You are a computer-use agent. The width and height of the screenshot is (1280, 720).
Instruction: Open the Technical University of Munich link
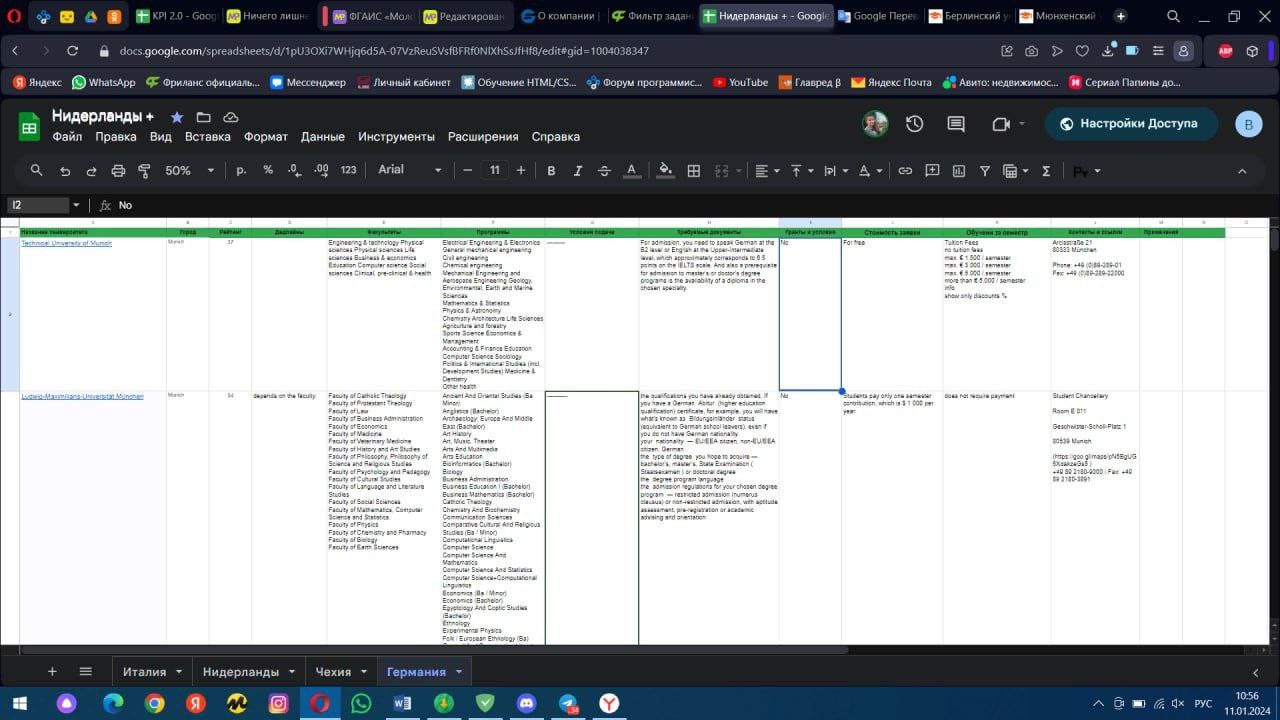pyautogui.click(x=67, y=243)
